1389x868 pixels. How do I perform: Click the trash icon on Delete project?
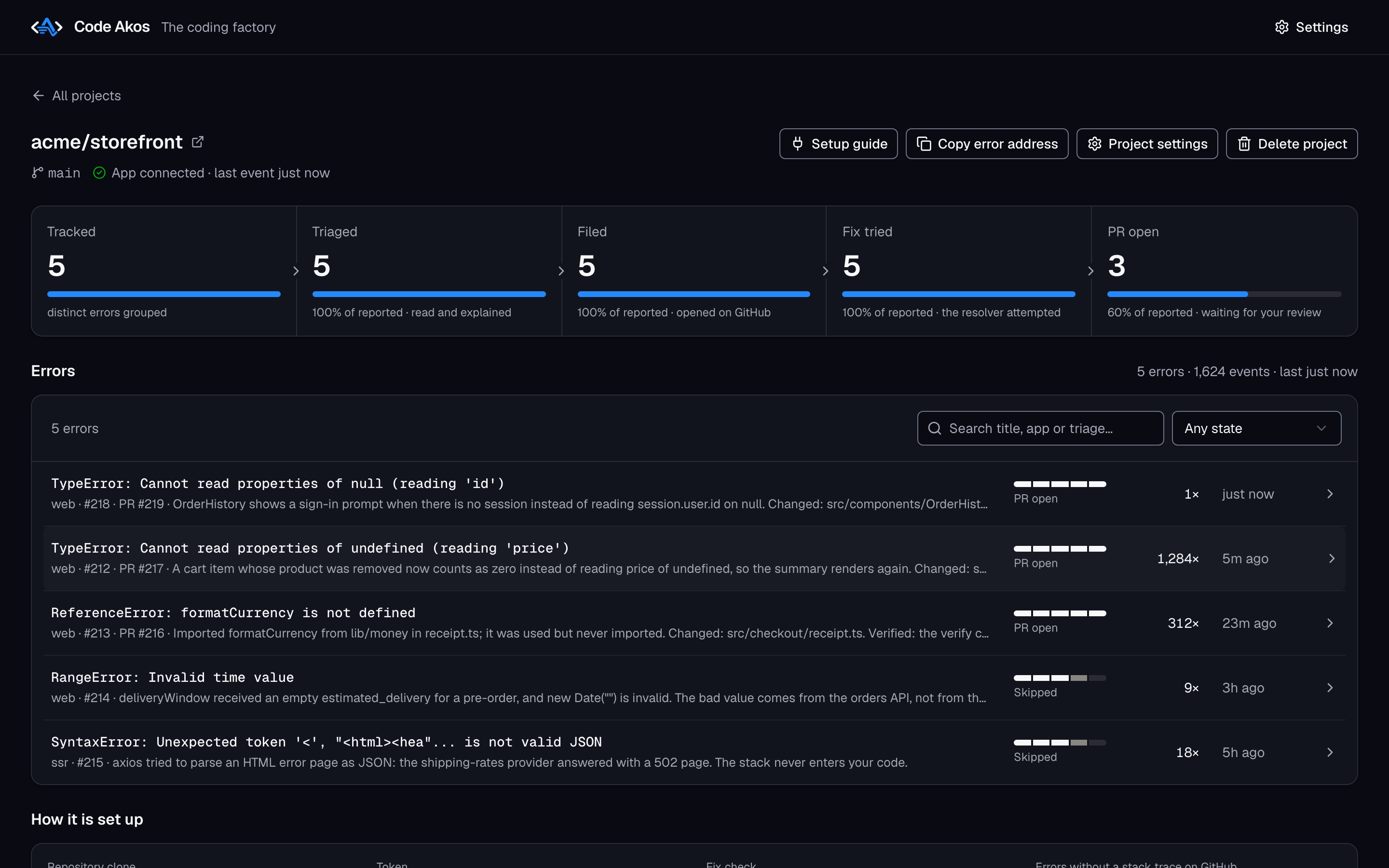pos(1244,144)
